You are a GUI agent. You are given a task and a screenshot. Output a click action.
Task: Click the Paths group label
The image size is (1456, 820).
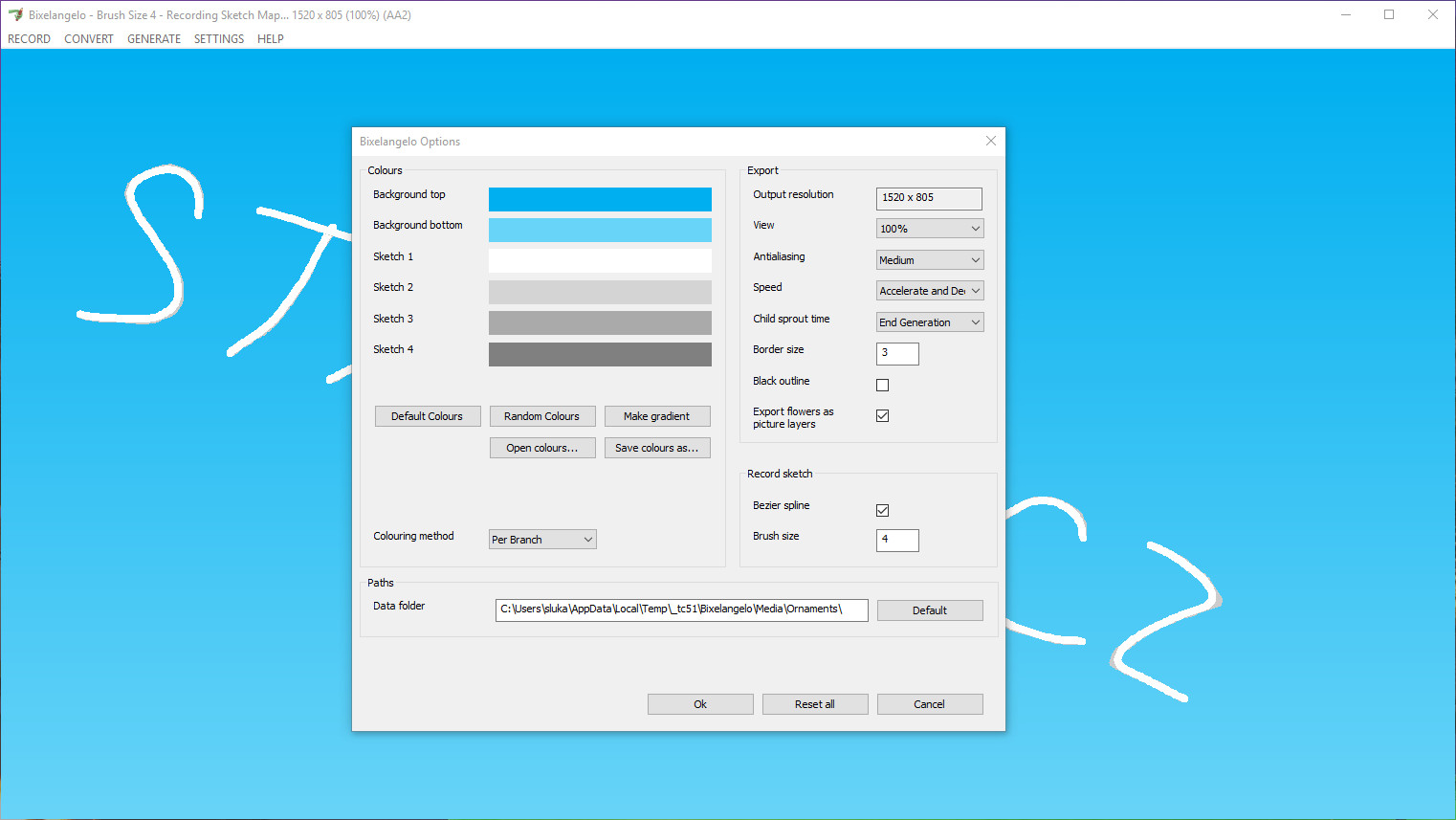click(381, 583)
